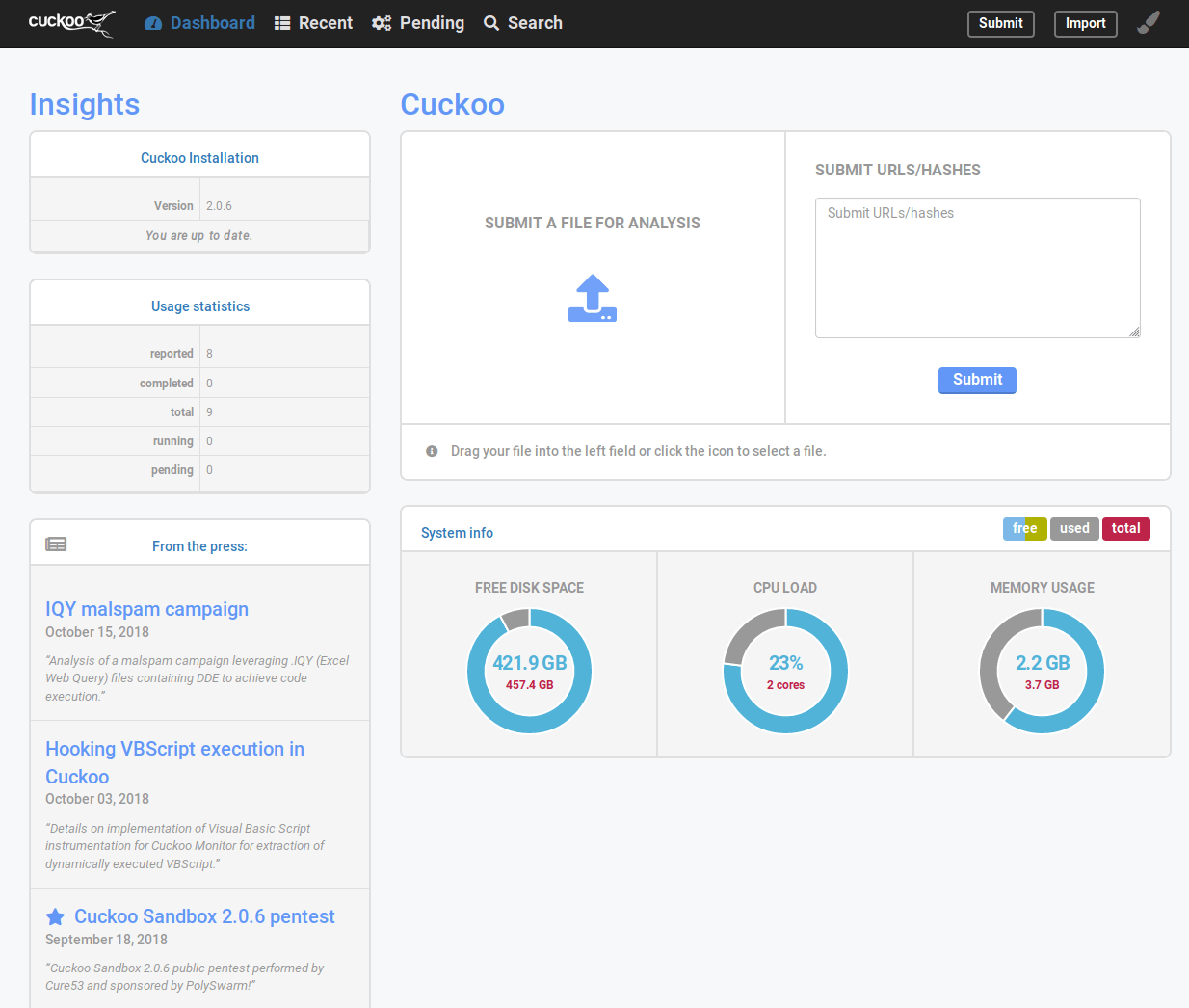
Task: Click the Cuckoo logo in navbar
Action: [x=72, y=23]
